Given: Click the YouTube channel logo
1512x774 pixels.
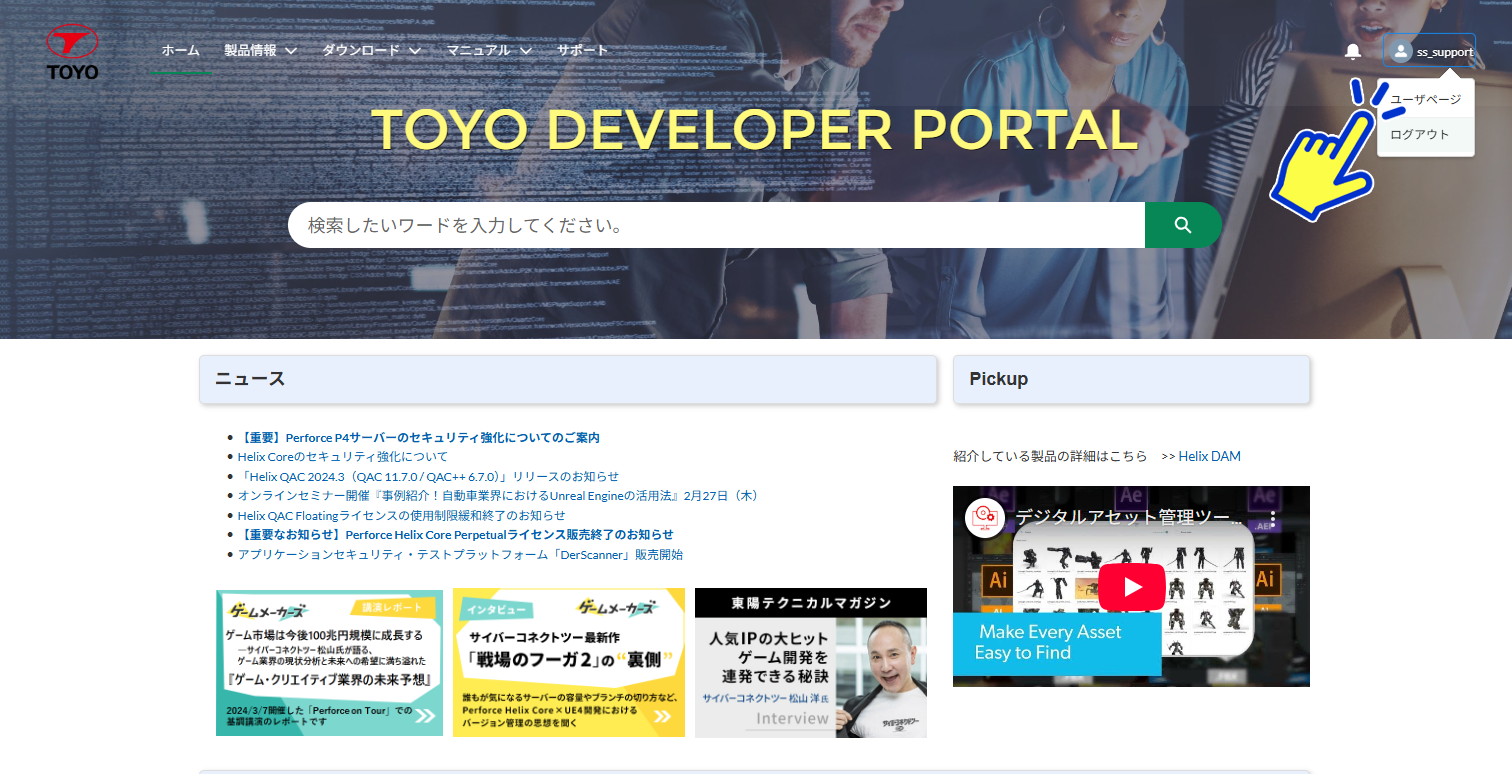Looking at the screenshot, I should coord(984,517).
